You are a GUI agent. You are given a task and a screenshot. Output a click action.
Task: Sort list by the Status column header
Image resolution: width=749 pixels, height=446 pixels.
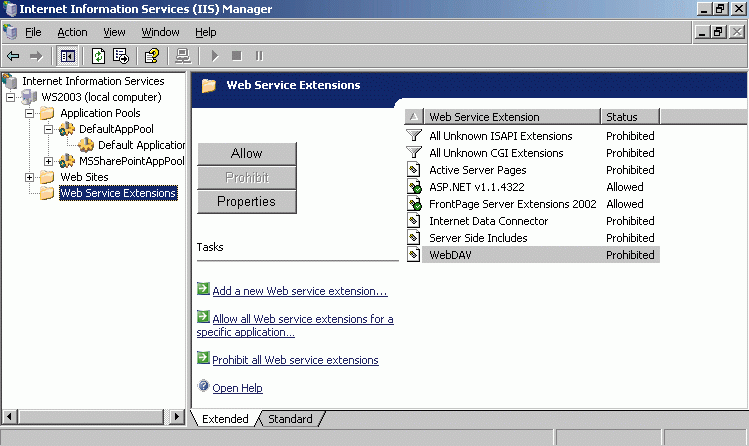point(630,117)
